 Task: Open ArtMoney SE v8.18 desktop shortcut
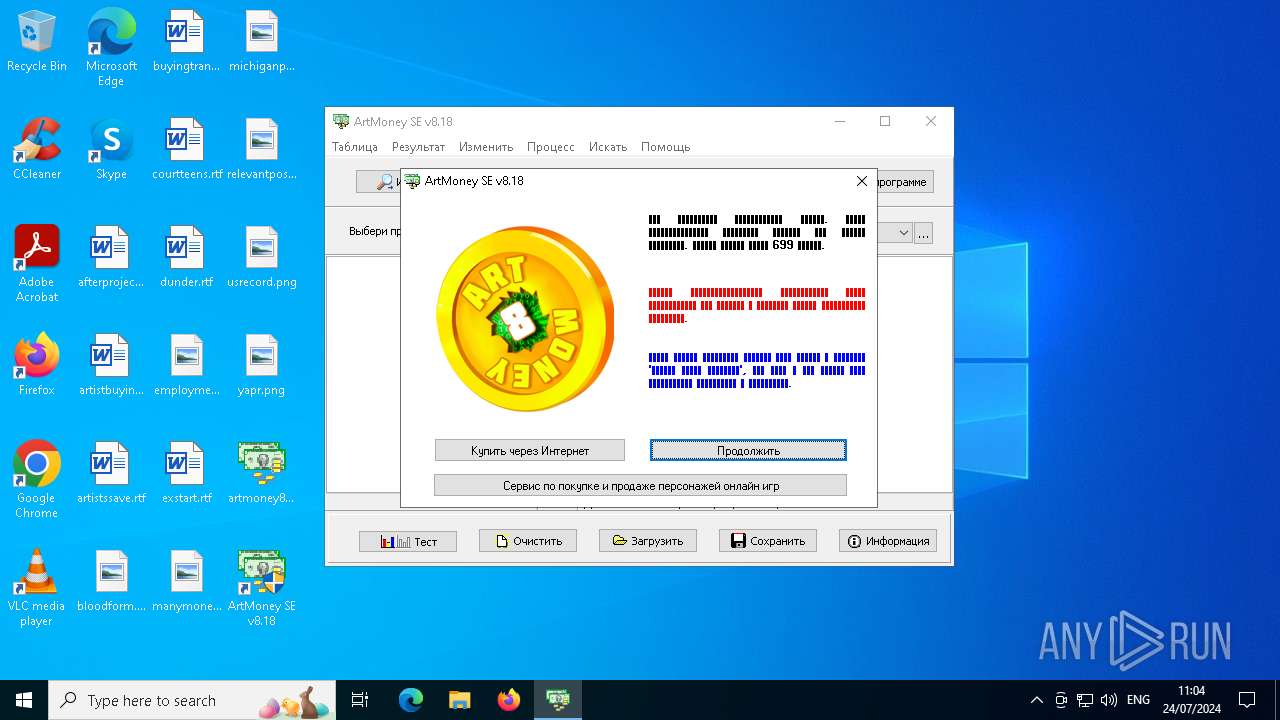tap(262, 588)
